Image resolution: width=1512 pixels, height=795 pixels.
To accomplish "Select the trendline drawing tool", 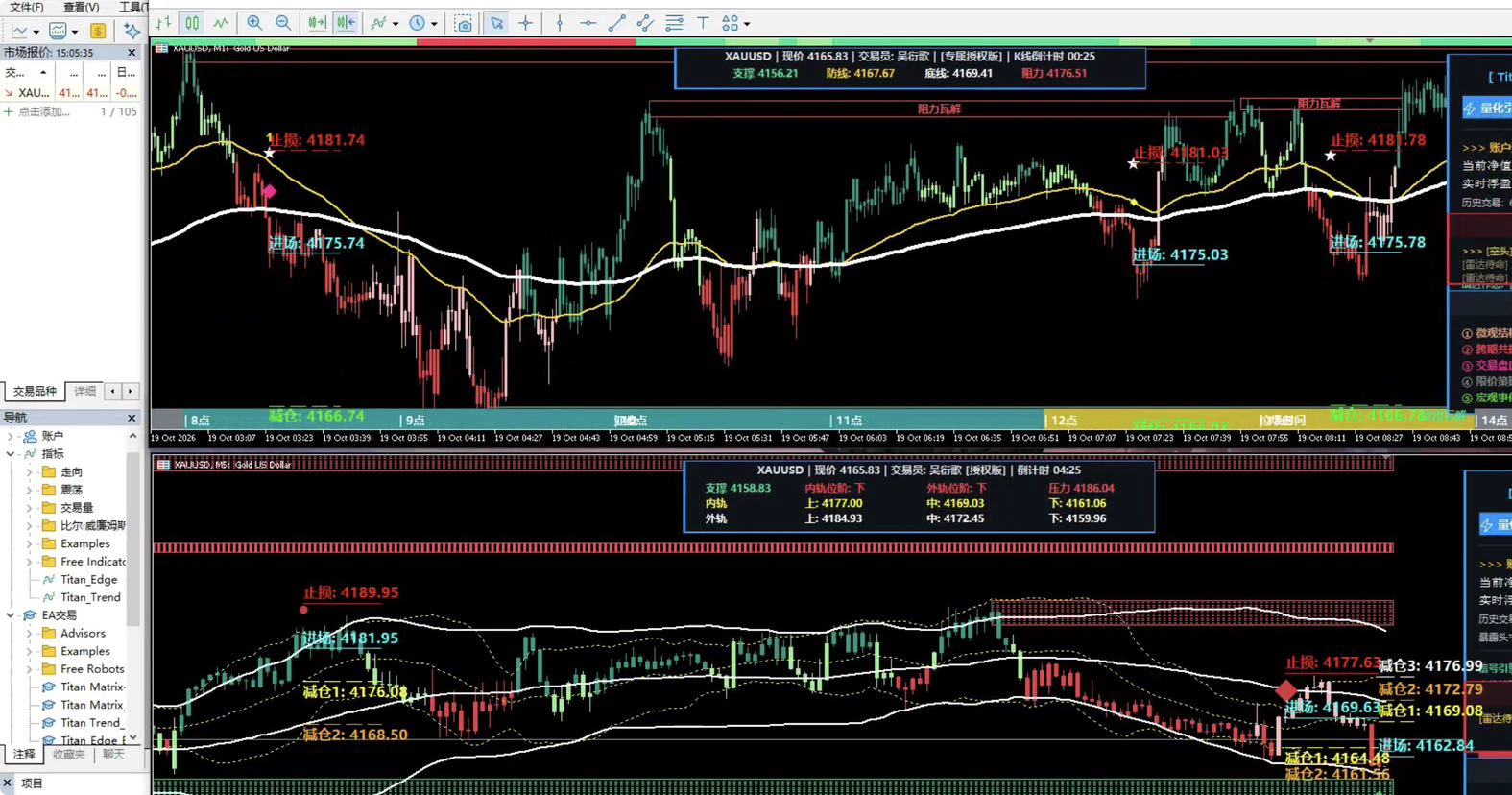I will pos(616,23).
